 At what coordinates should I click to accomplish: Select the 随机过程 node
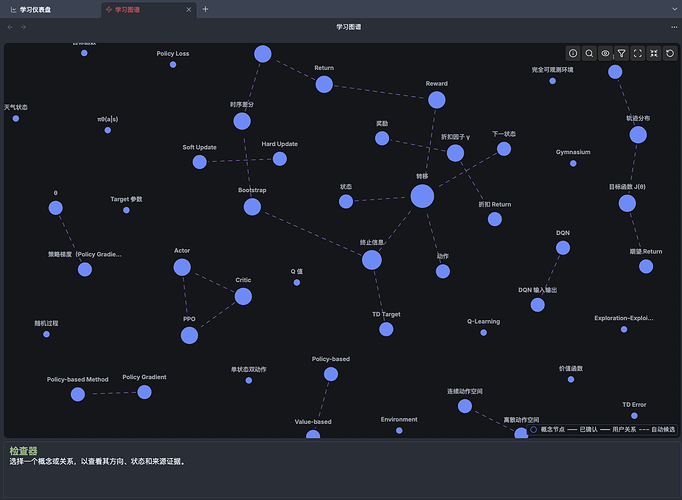47,334
